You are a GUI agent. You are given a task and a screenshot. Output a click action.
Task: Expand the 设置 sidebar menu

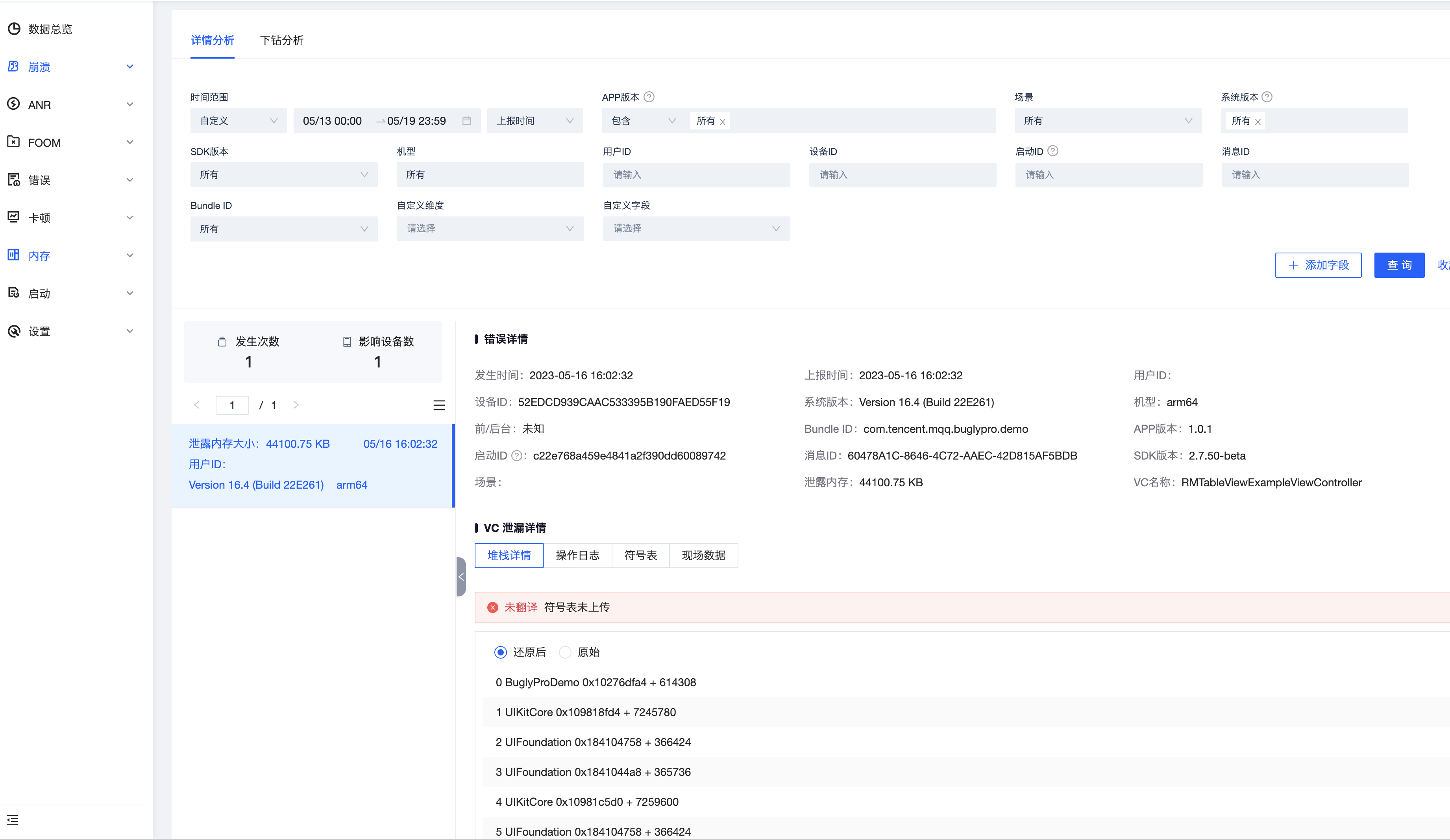point(130,331)
